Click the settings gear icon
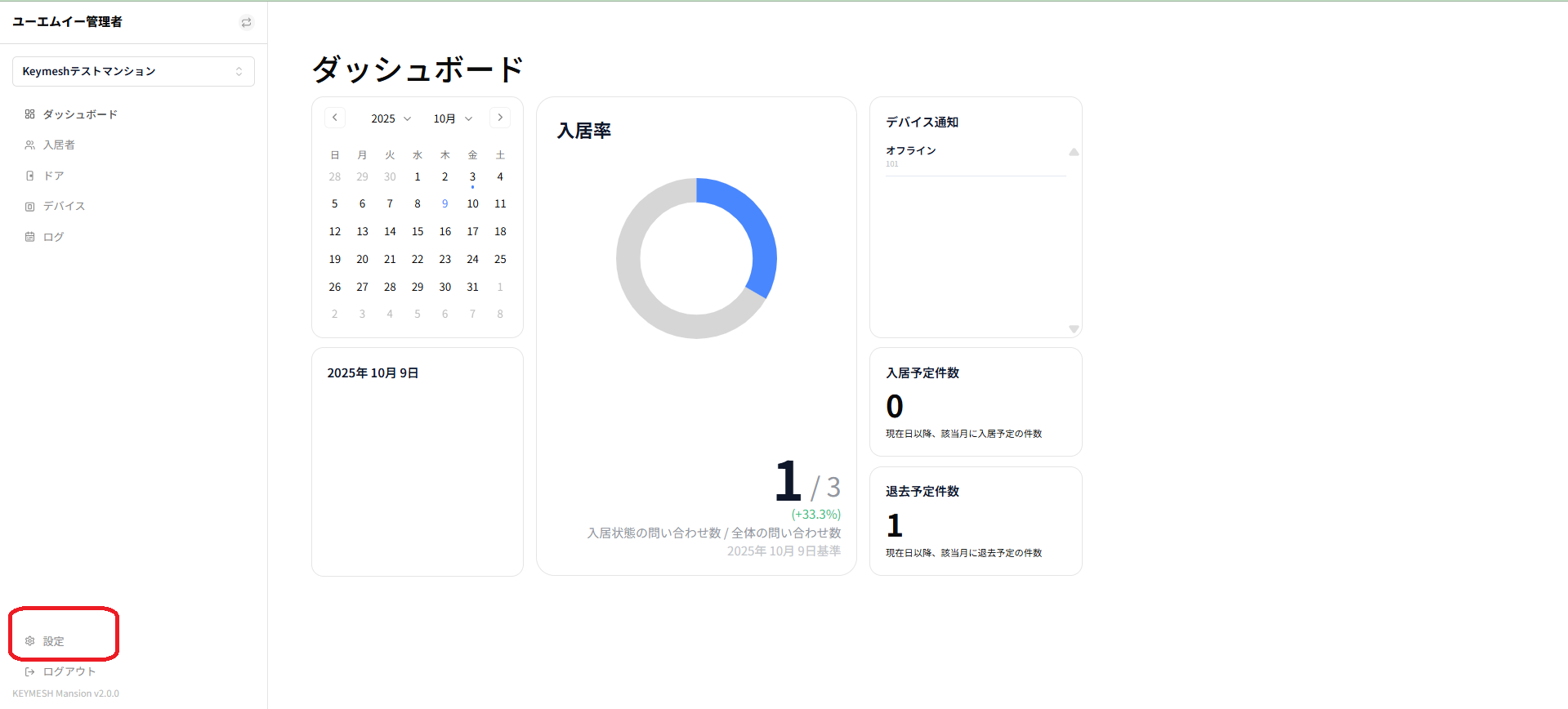 [29, 641]
